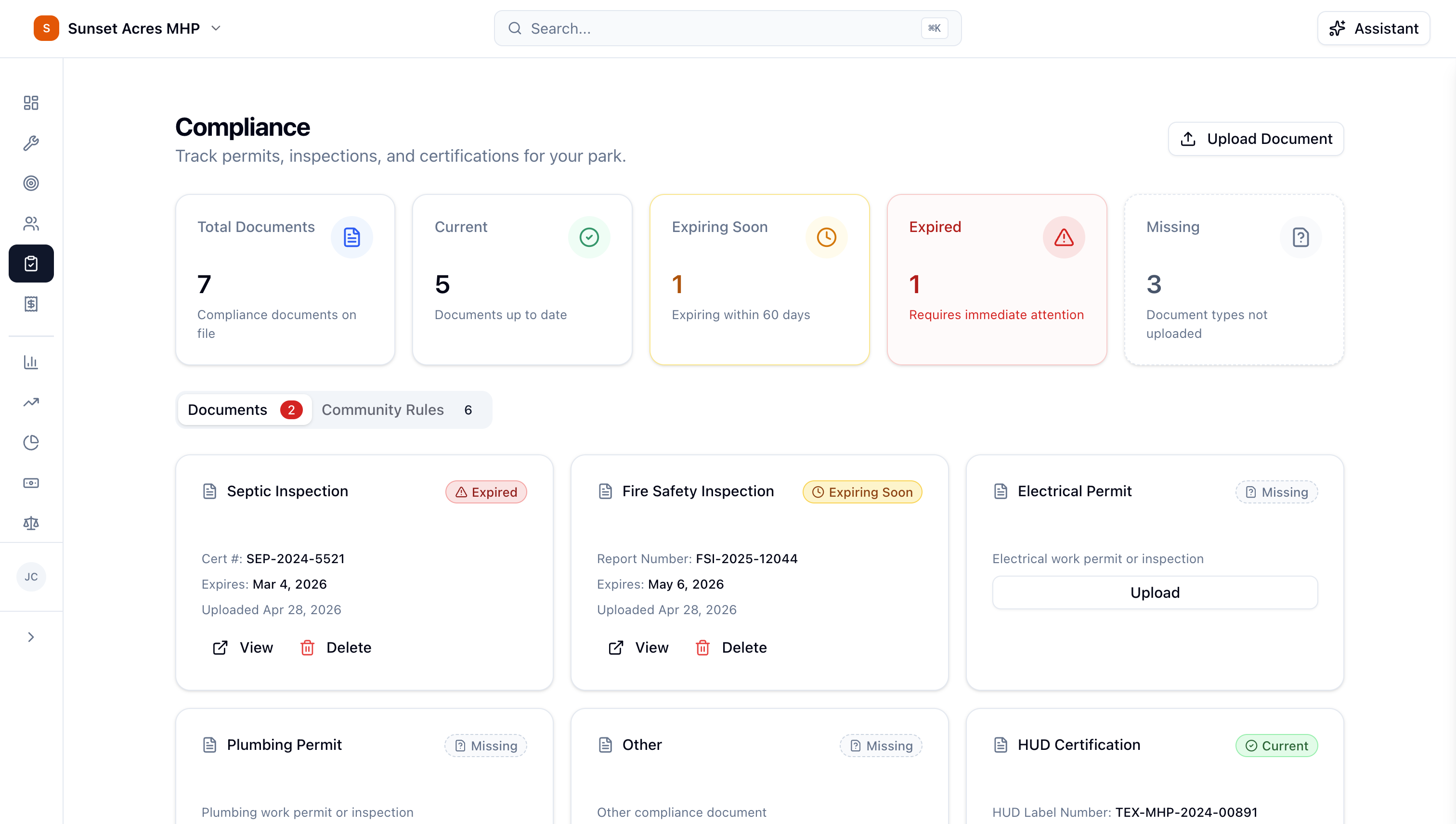1456x824 pixels.
Task: Click the Septic Inspection document icon
Action: [209, 491]
